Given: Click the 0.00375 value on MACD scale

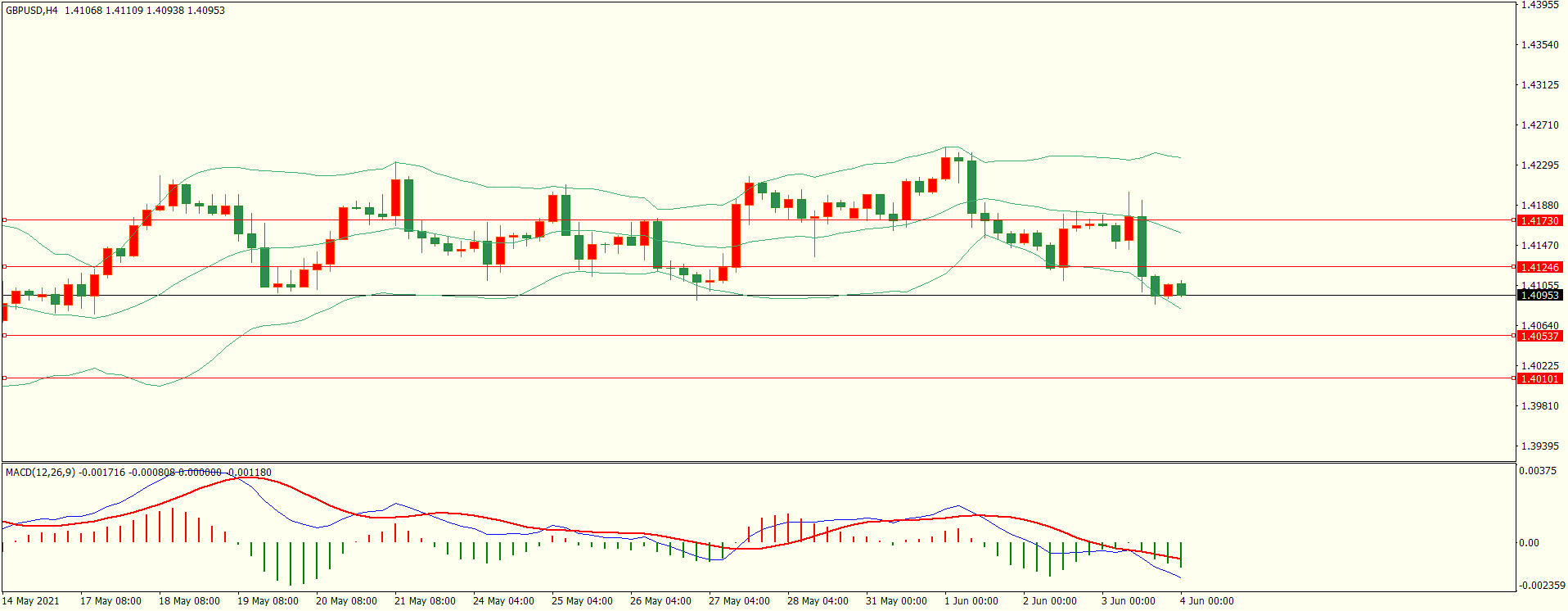Looking at the screenshot, I should 1537,471.
